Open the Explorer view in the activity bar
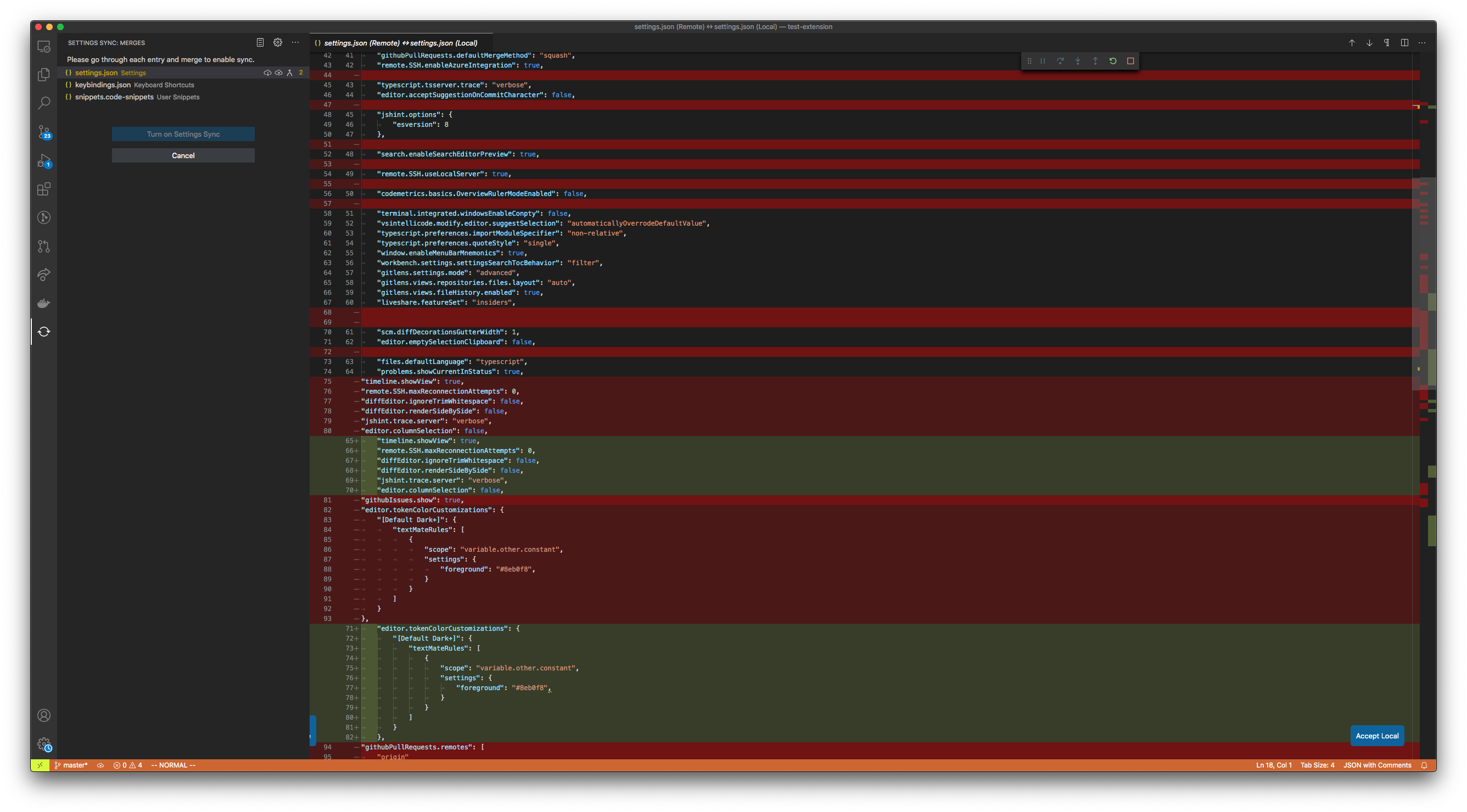 pos(44,74)
